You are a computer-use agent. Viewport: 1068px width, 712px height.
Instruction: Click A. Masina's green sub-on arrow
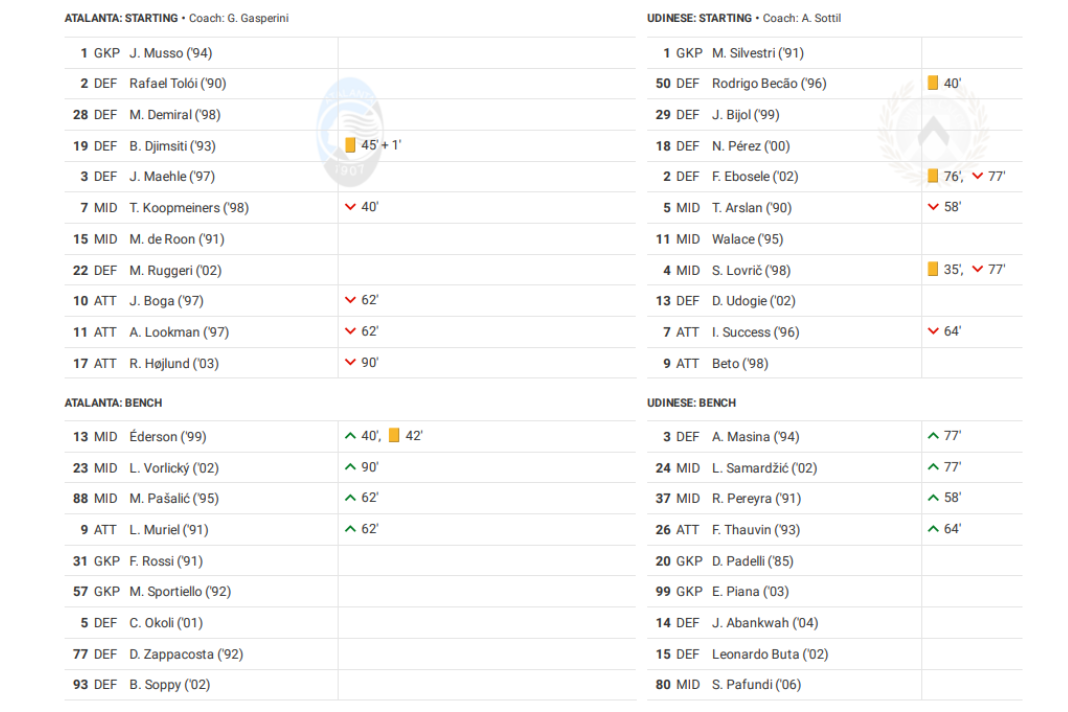pos(933,435)
